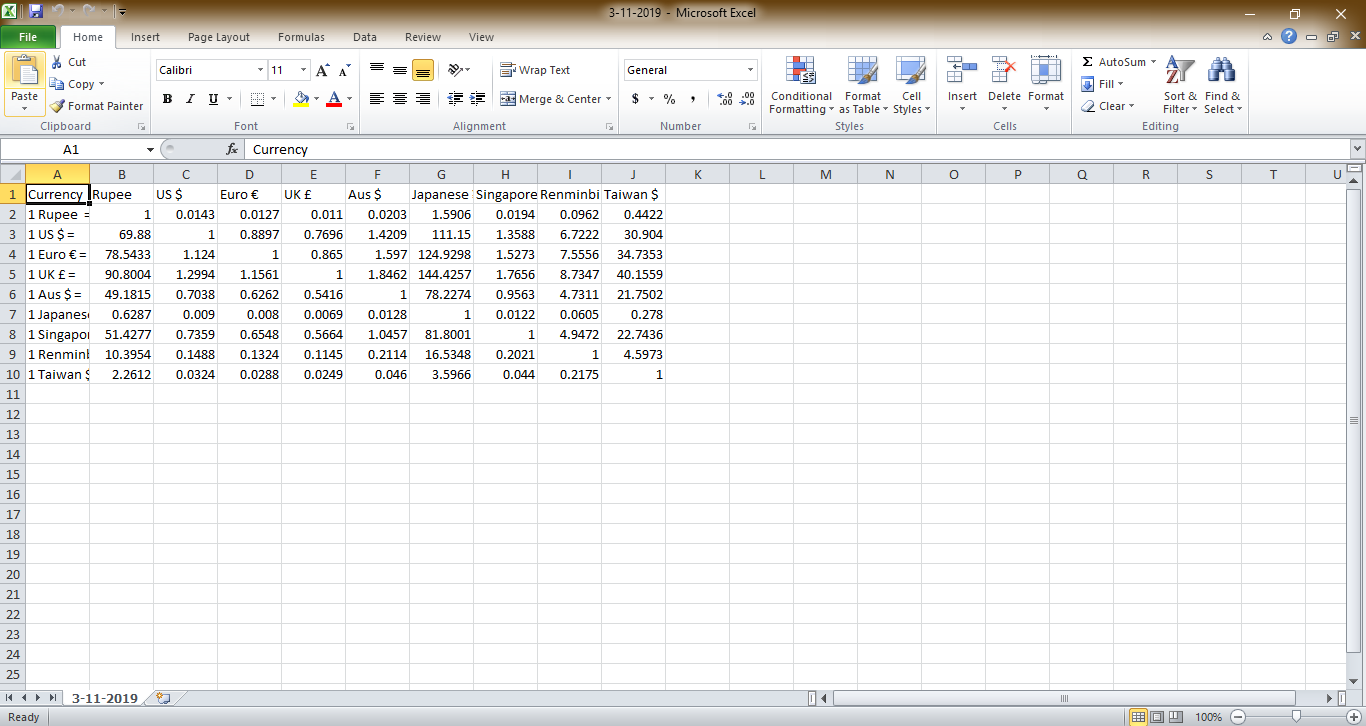This screenshot has height=726, width=1366.
Task: Open the File menu button
Action: (x=28, y=37)
